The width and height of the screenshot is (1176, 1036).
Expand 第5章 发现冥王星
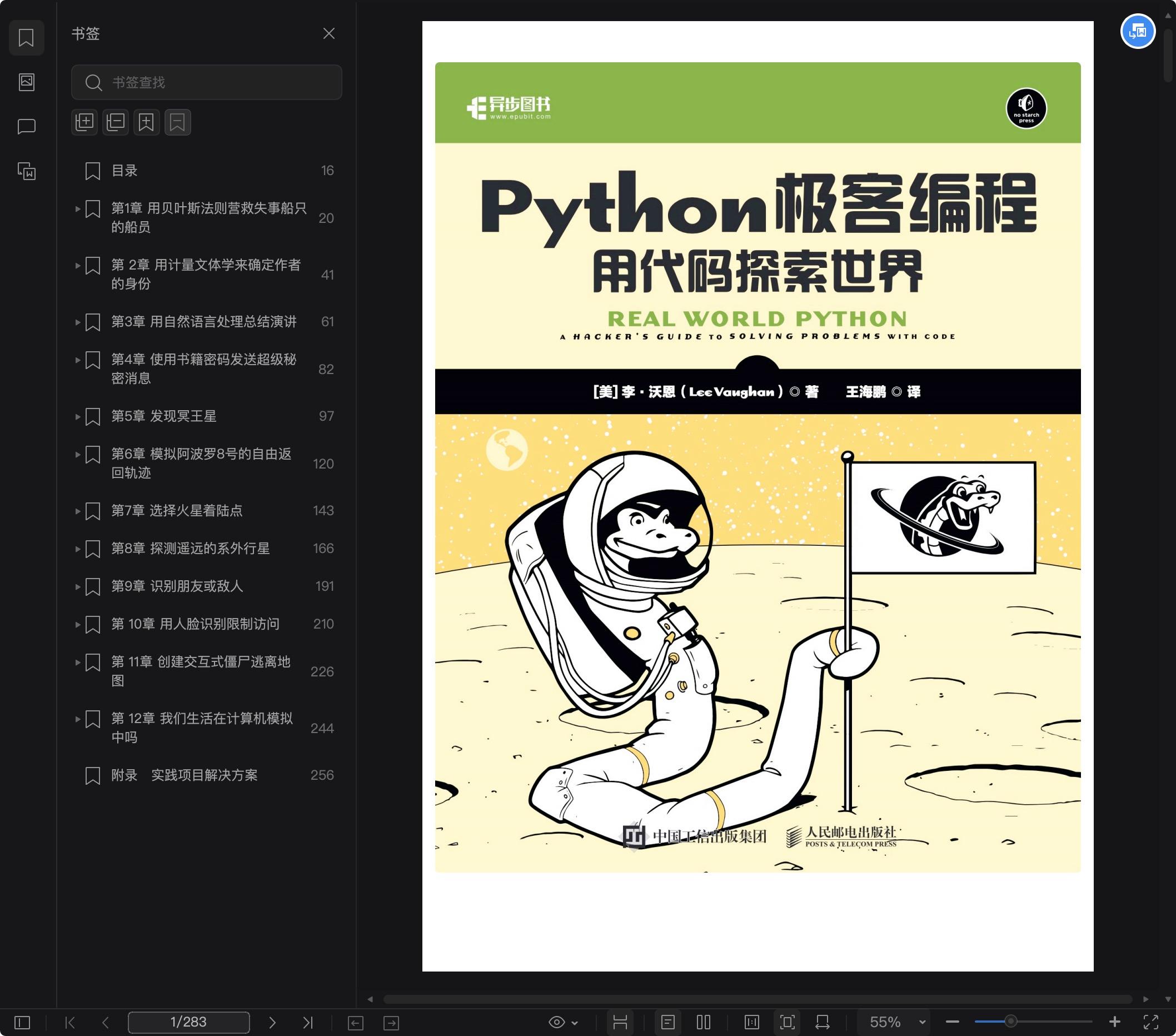[77, 416]
